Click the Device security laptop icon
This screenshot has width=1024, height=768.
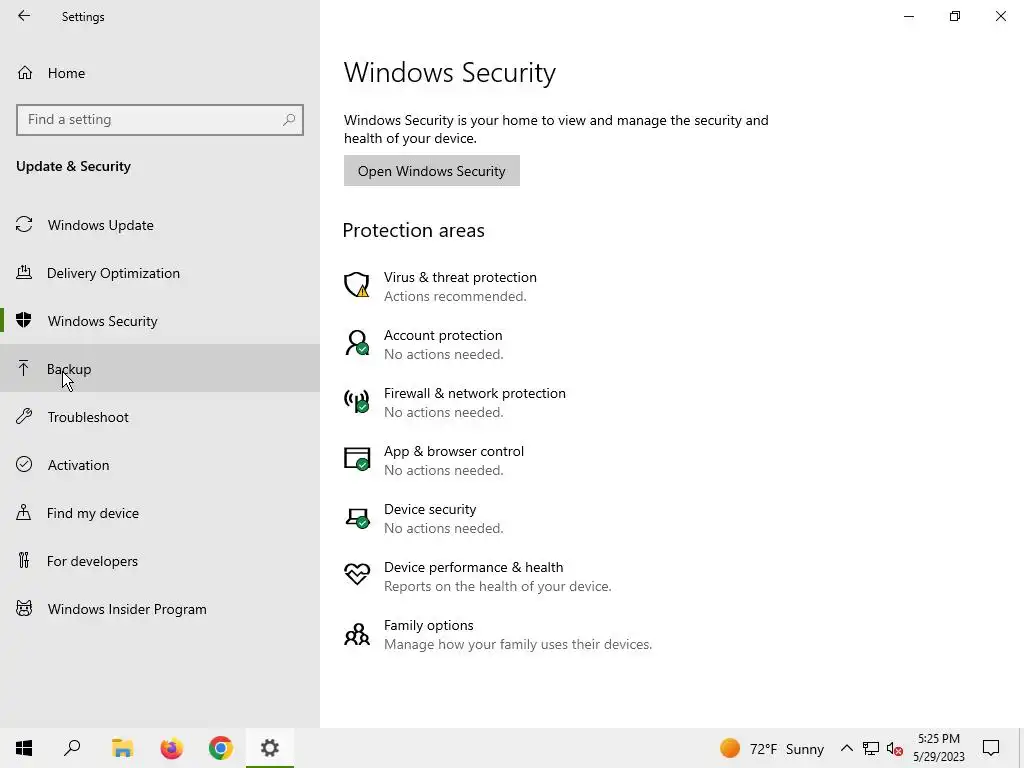pyautogui.click(x=357, y=518)
